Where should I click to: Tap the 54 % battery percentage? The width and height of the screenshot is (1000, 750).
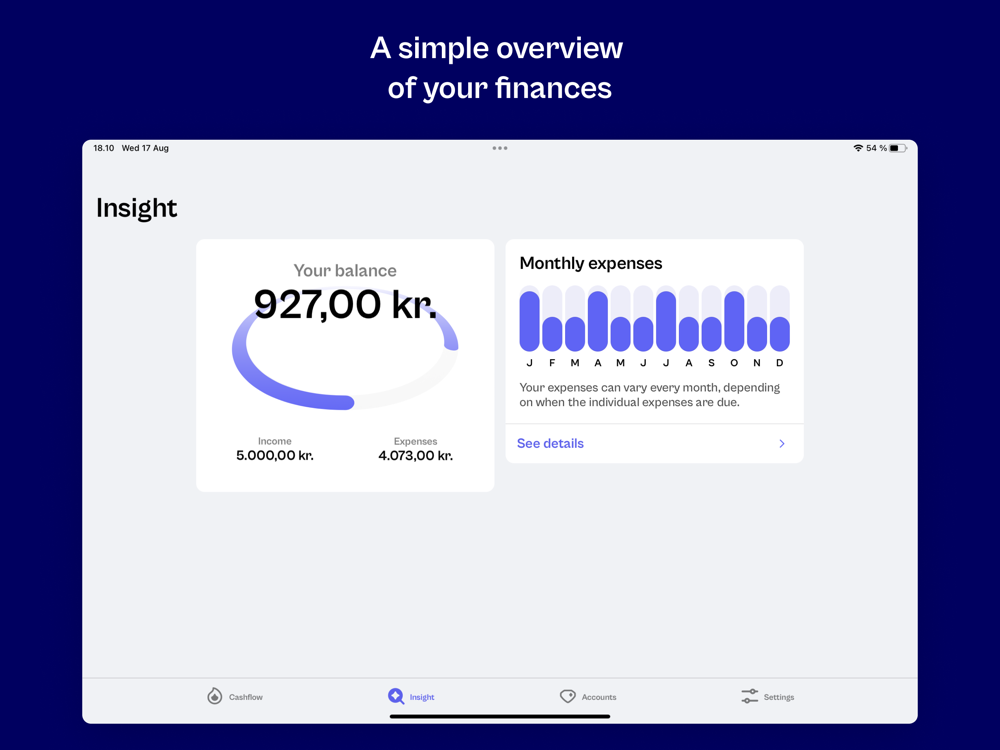point(876,148)
